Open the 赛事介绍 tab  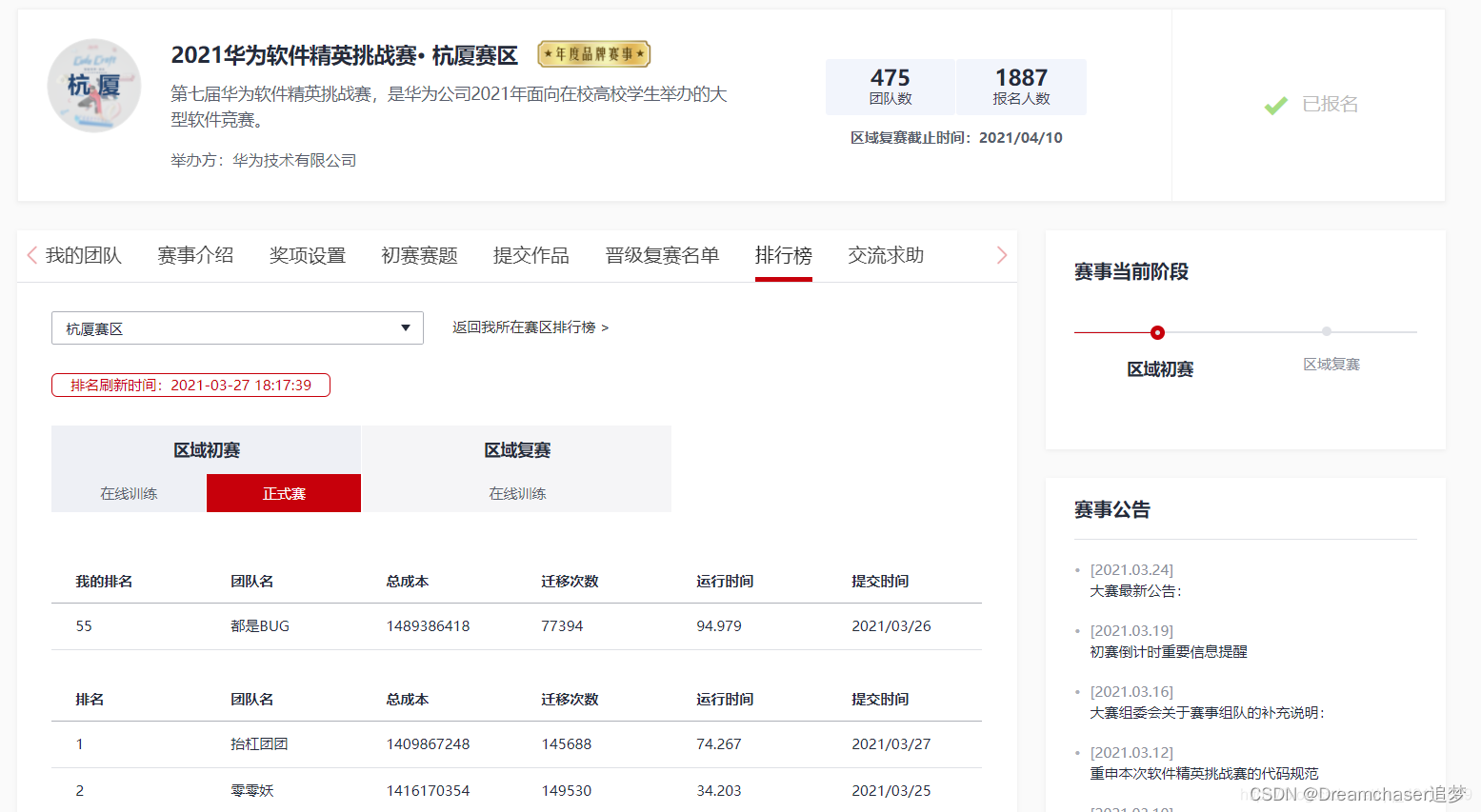tap(195, 255)
